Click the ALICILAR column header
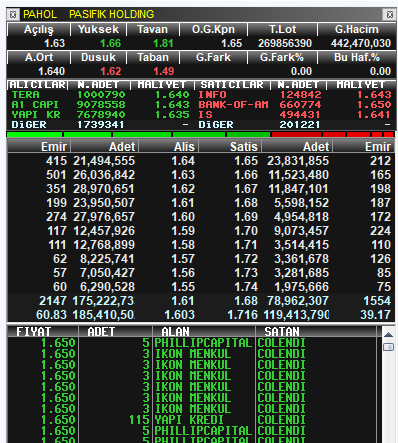398x443 pixels. click(x=37, y=85)
